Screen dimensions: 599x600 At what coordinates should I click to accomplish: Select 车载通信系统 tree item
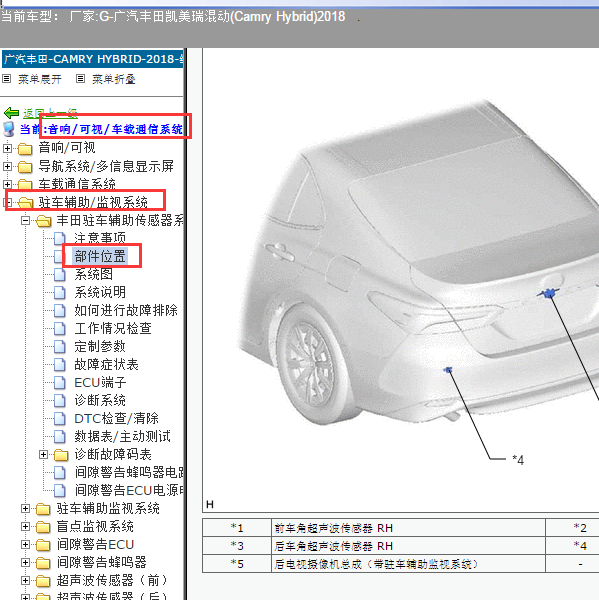point(77,184)
